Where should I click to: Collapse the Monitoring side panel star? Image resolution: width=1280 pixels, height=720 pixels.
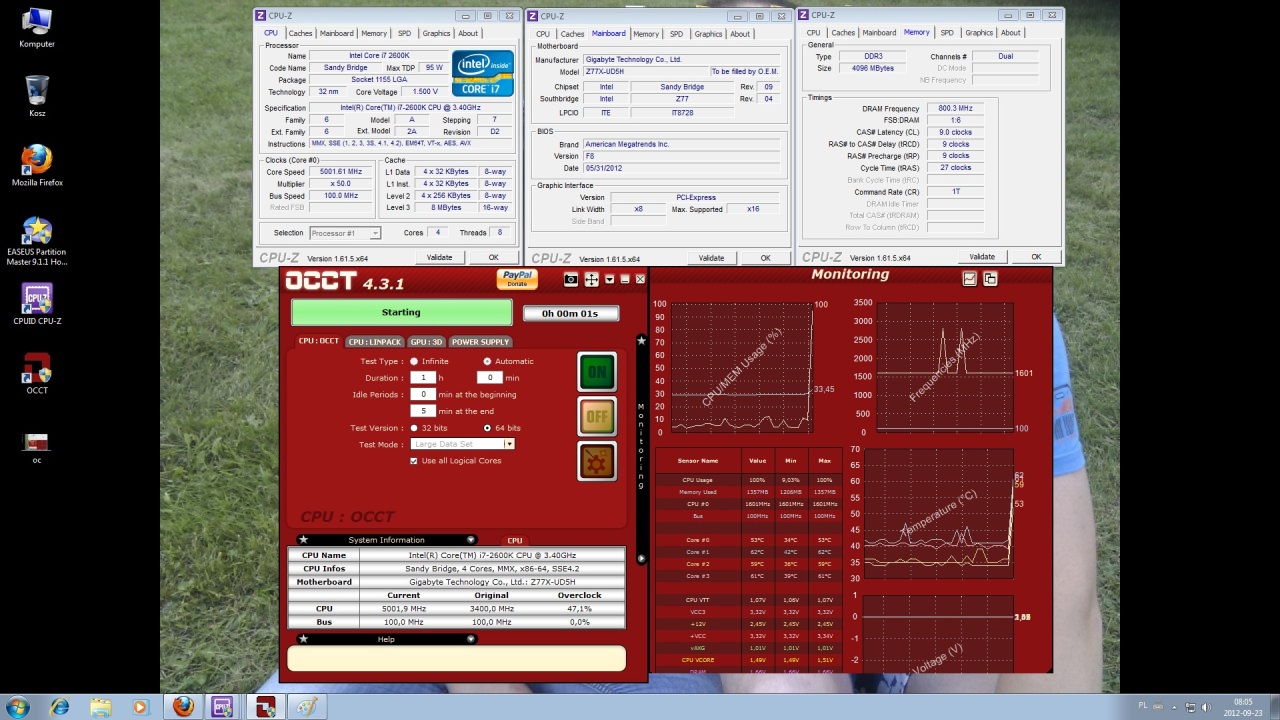click(x=641, y=341)
